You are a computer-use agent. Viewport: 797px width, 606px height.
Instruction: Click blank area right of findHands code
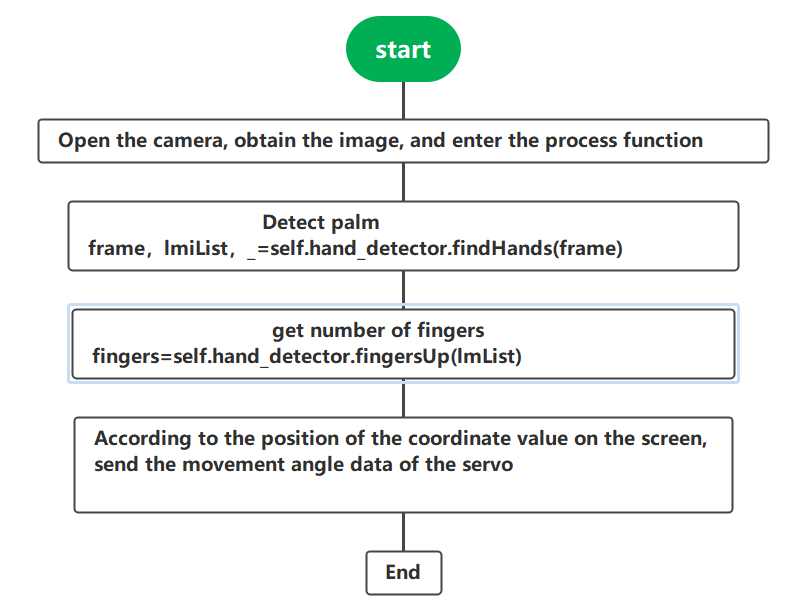click(679, 249)
